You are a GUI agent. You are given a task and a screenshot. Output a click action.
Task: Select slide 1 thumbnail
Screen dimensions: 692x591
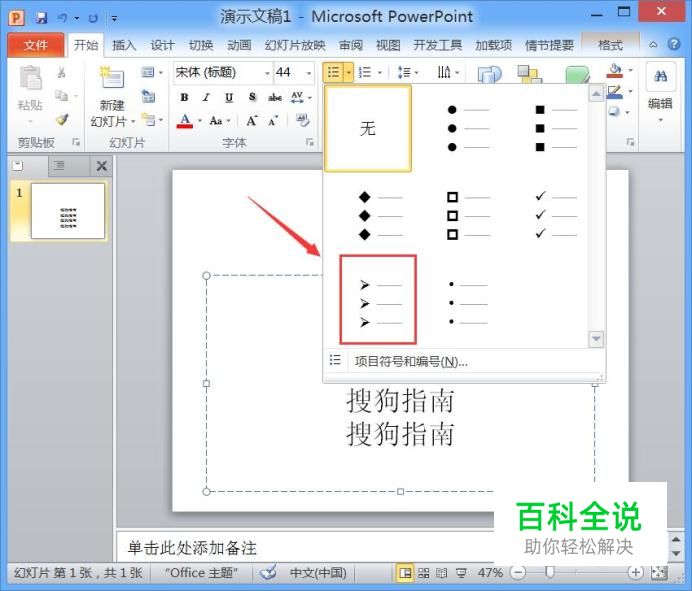click(68, 211)
